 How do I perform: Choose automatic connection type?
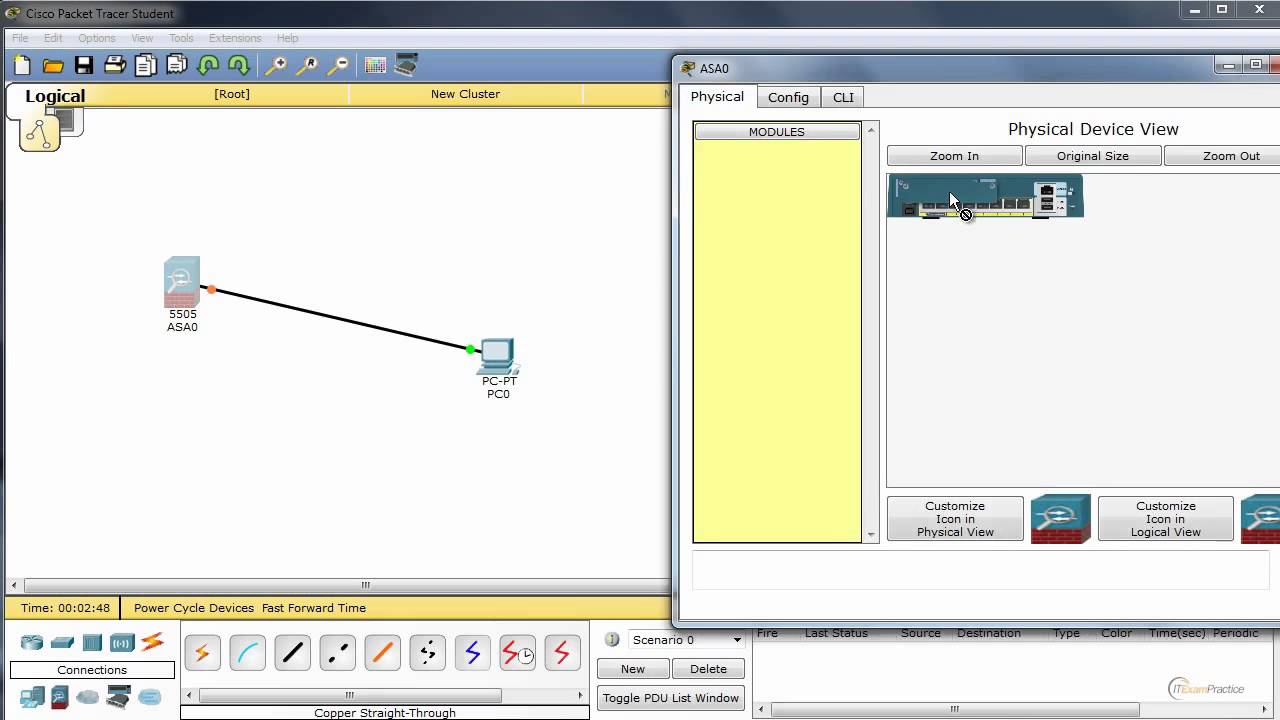pyautogui.click(x=202, y=653)
